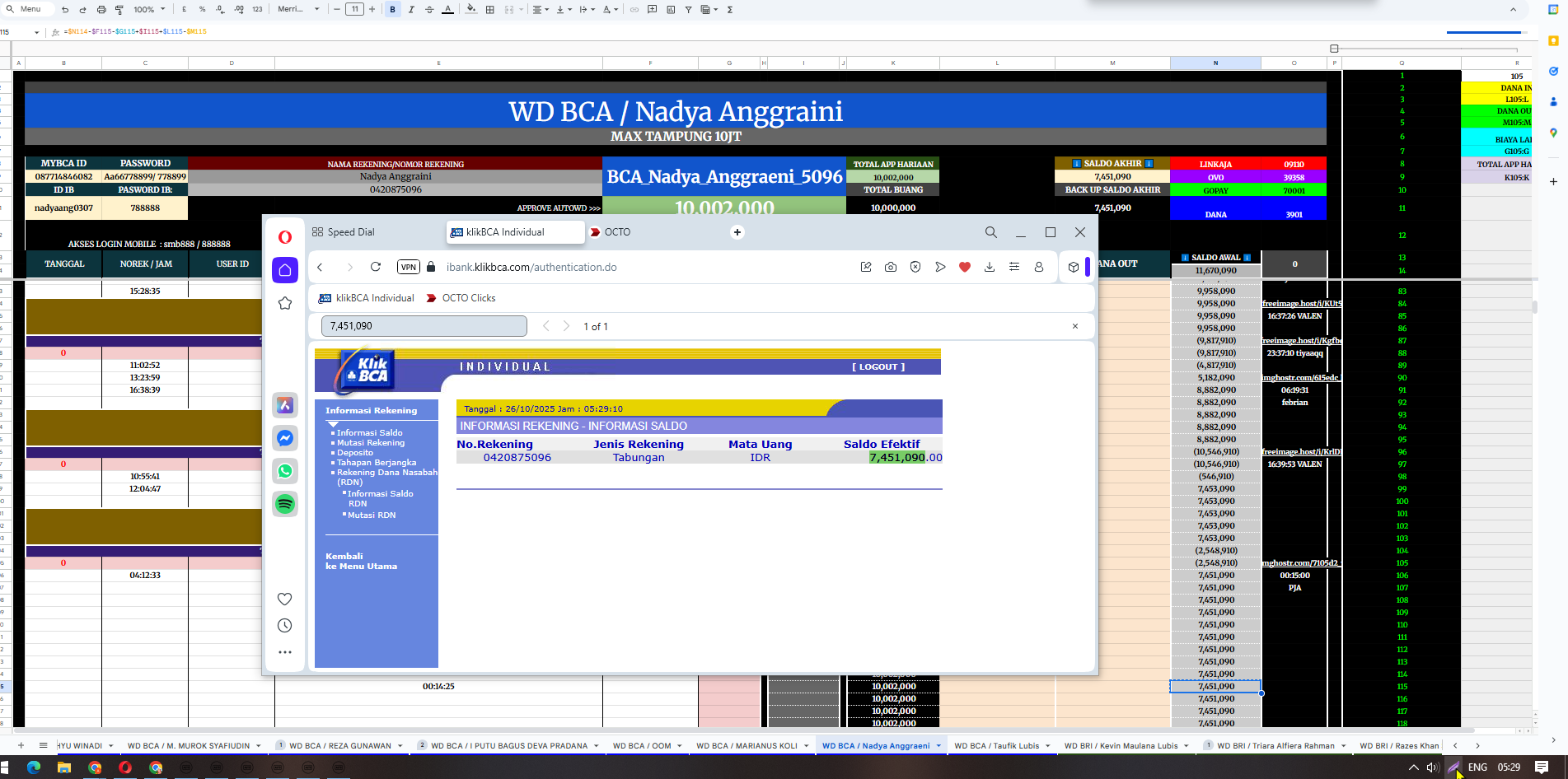
Task: Open Informasi Saldo in klikBCA menu
Action: tap(370, 433)
